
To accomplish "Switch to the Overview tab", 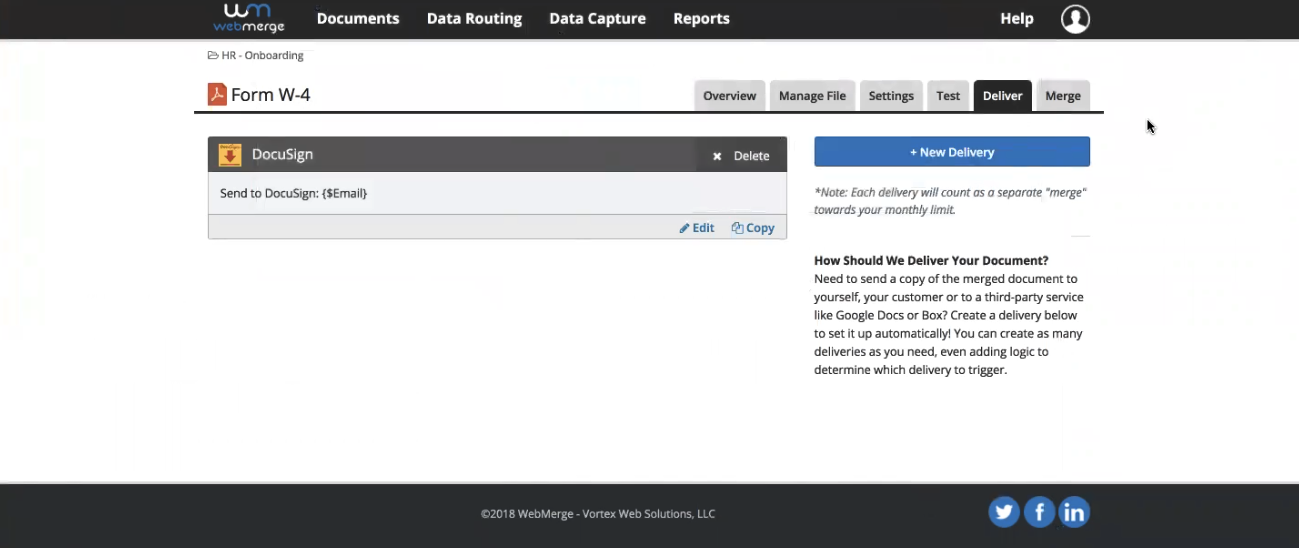I will [x=729, y=96].
